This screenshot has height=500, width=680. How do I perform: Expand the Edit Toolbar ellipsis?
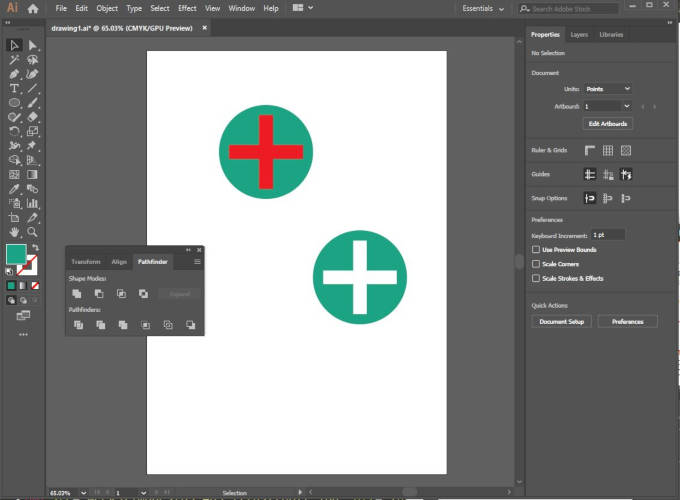[x=23, y=334]
